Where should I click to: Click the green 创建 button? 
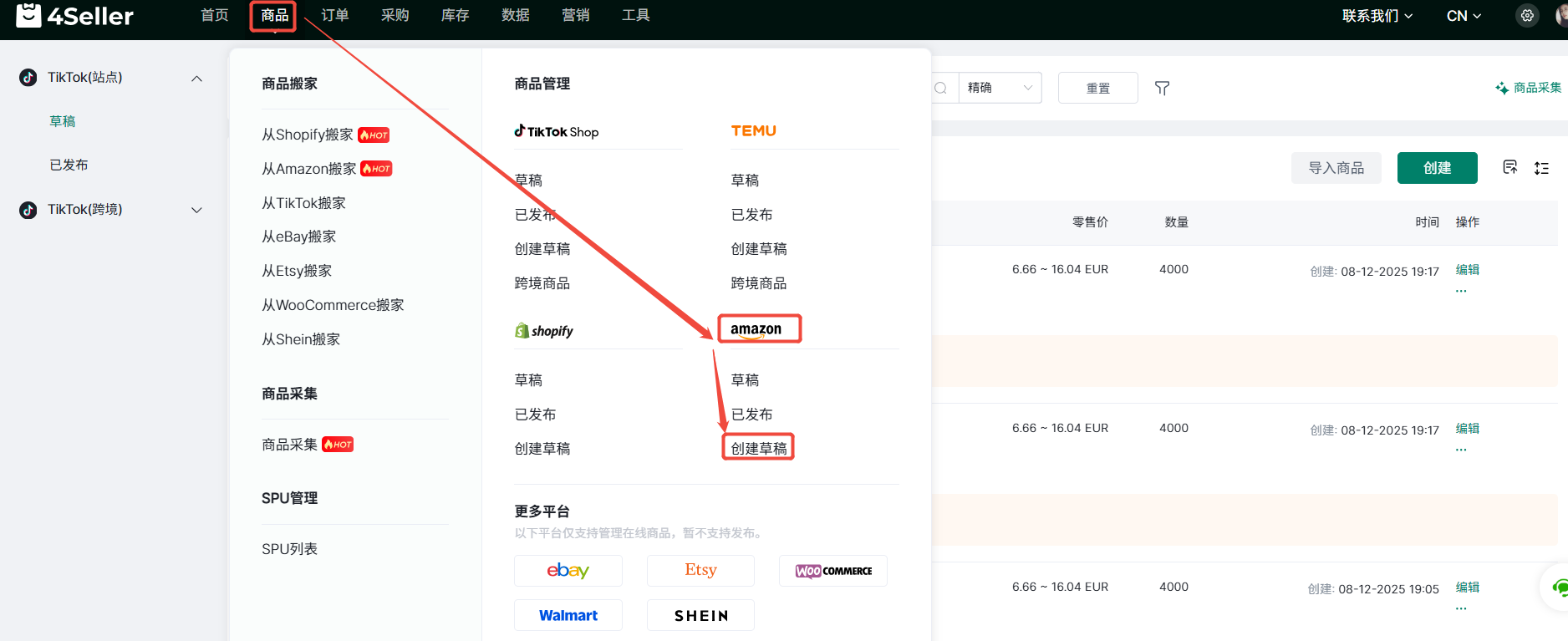click(1438, 168)
